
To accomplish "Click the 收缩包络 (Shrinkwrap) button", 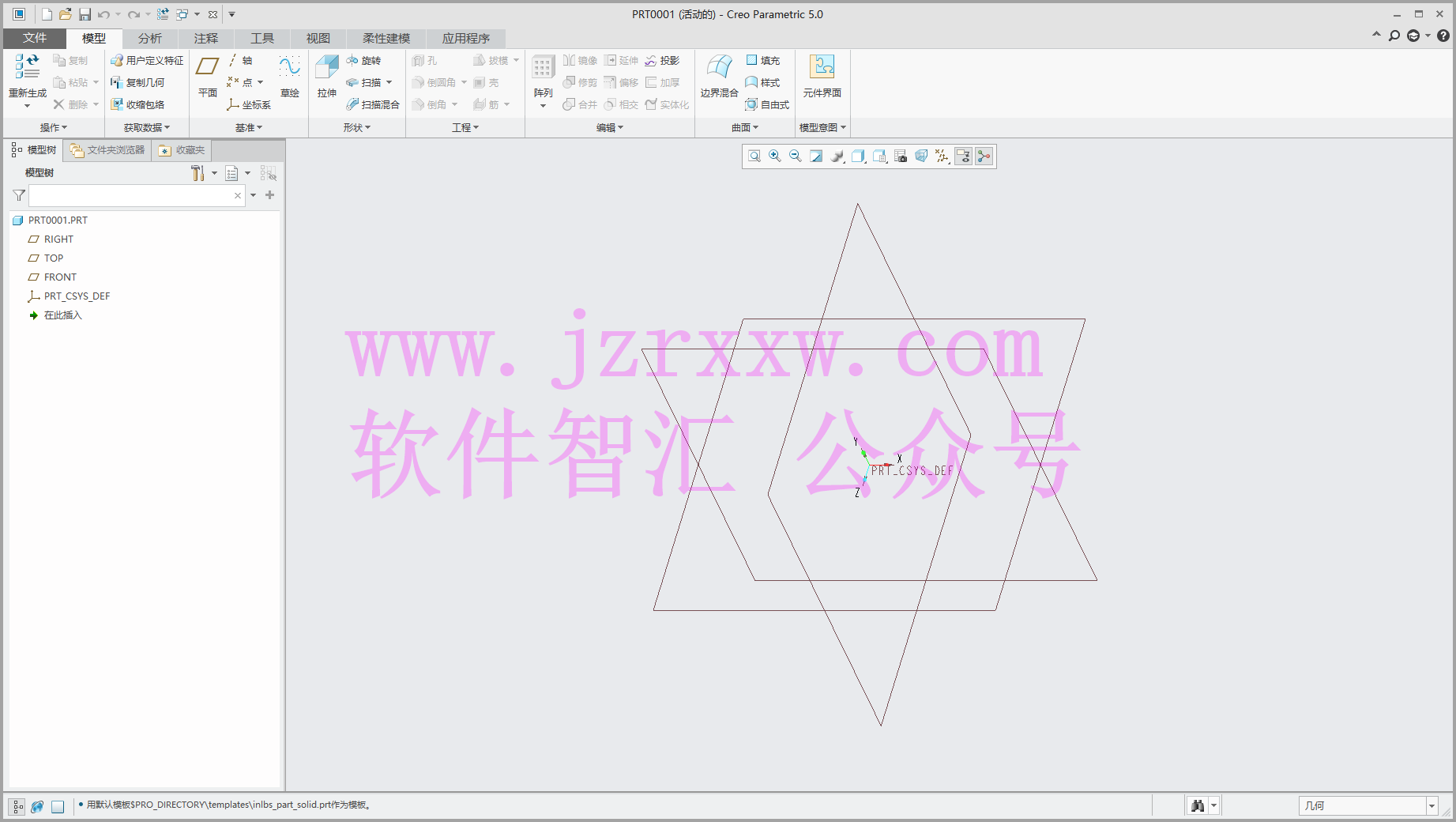I will [137, 104].
